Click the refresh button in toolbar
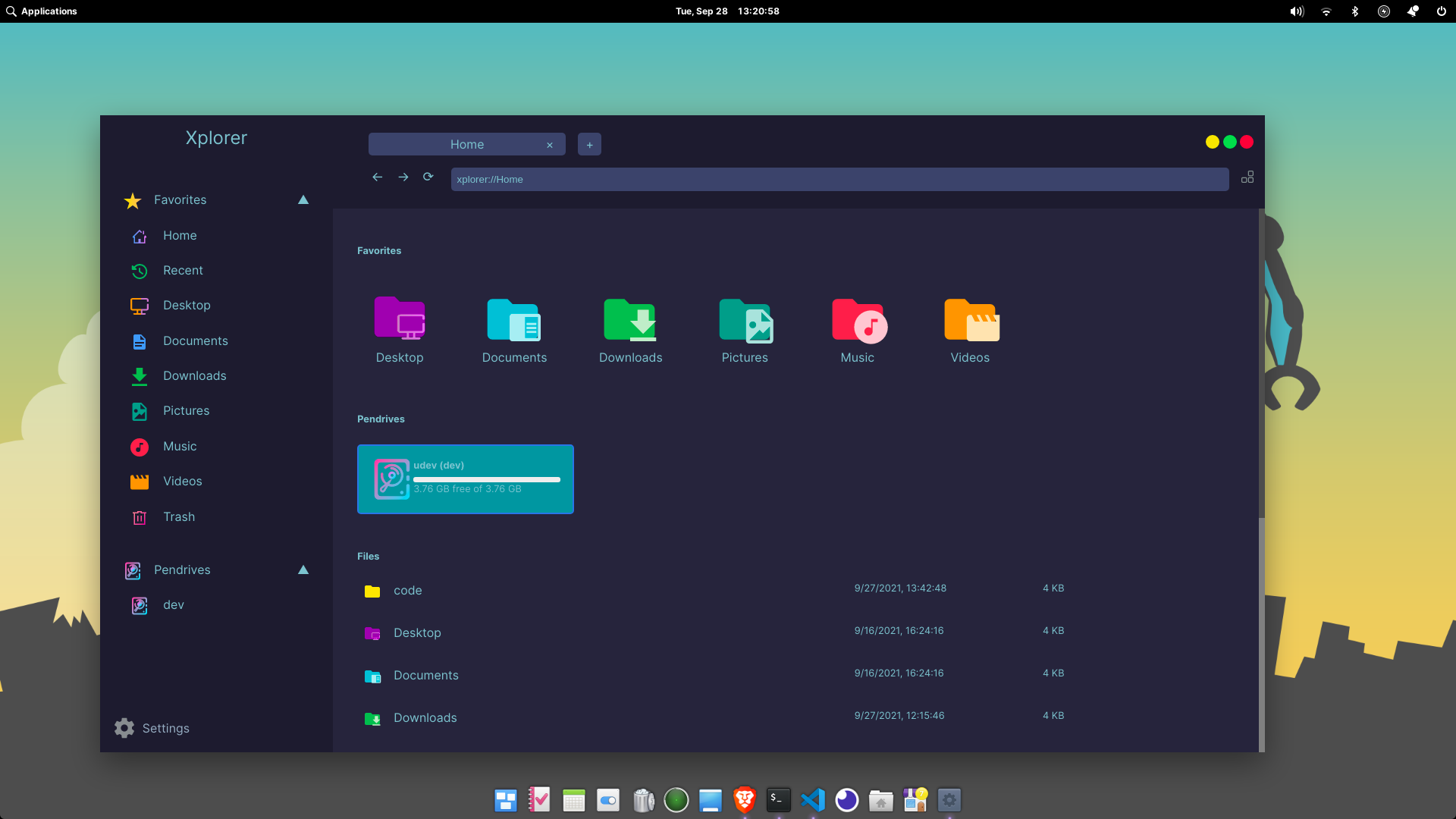This screenshot has height=819, width=1456. 428,178
